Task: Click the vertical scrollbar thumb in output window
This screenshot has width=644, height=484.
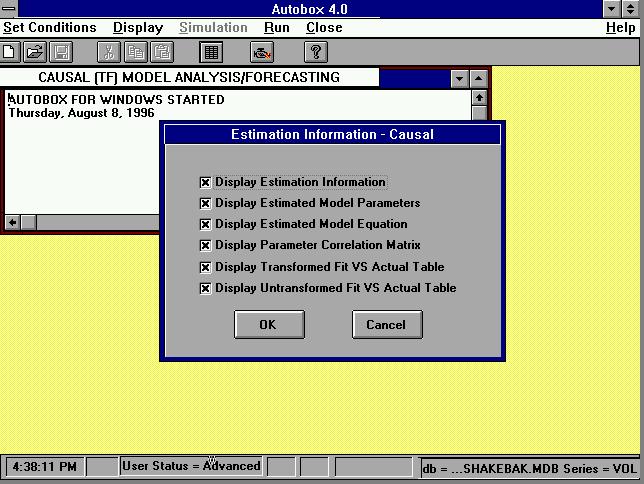Action: [x=479, y=113]
